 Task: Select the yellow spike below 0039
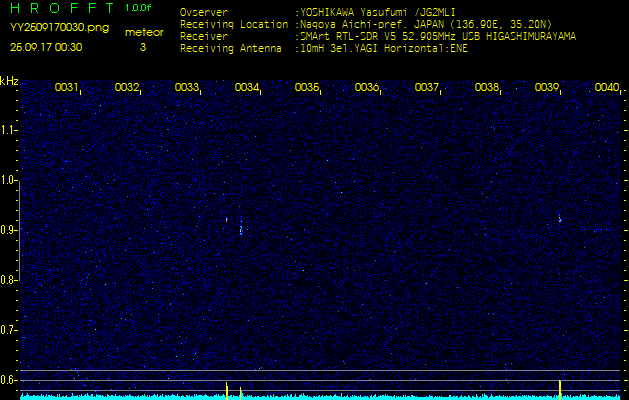click(559, 387)
